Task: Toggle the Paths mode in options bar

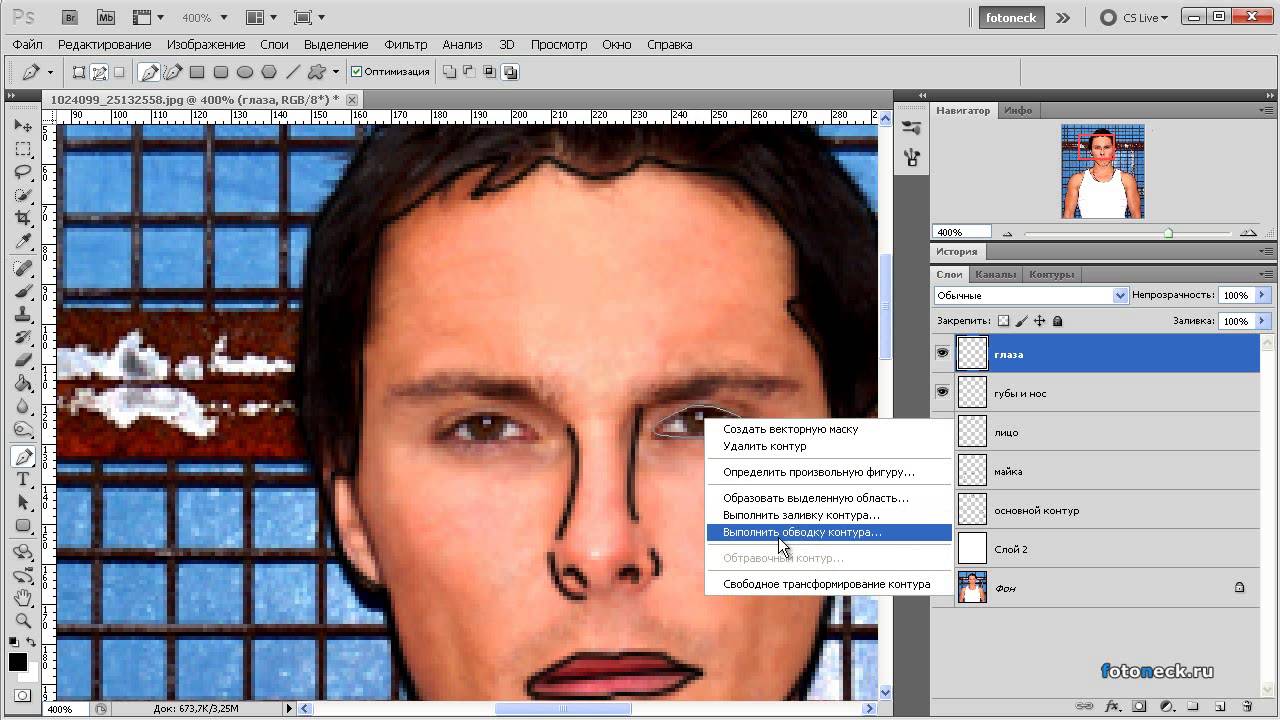Action: point(99,72)
